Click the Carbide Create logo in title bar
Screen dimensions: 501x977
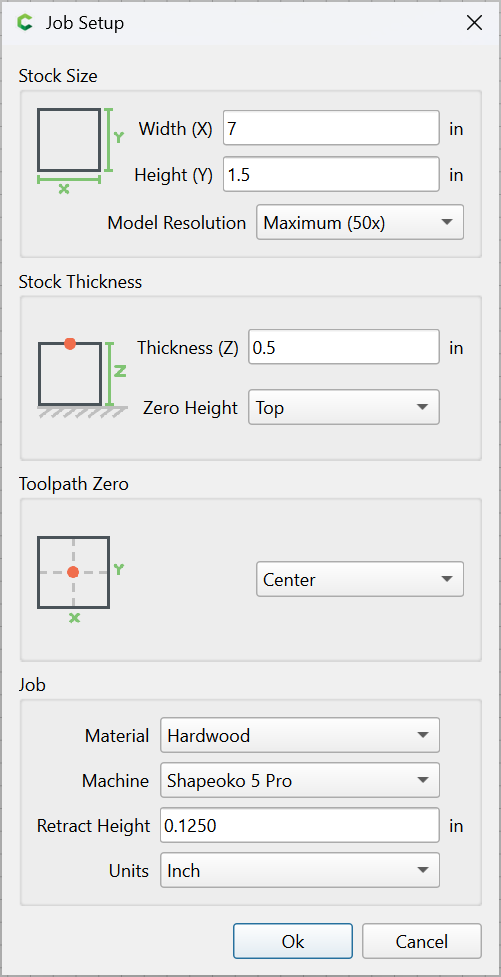pyautogui.click(x=25, y=23)
